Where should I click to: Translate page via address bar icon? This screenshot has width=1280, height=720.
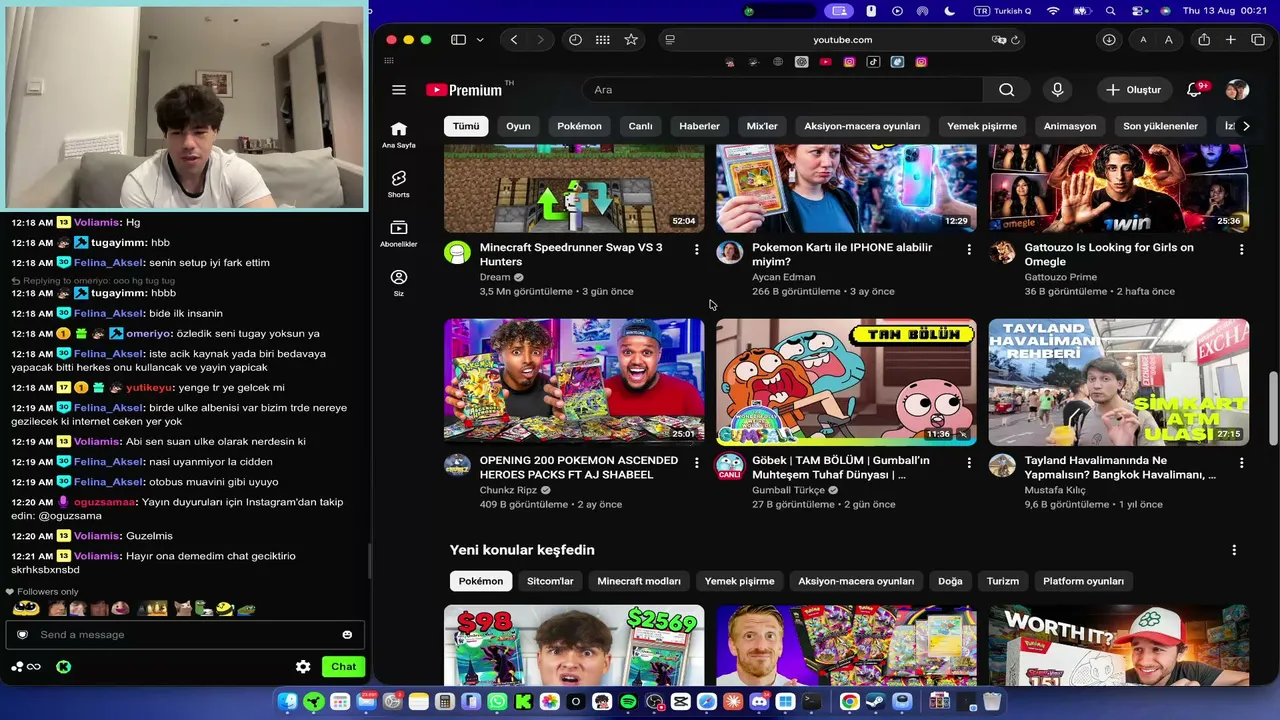pos(997,40)
